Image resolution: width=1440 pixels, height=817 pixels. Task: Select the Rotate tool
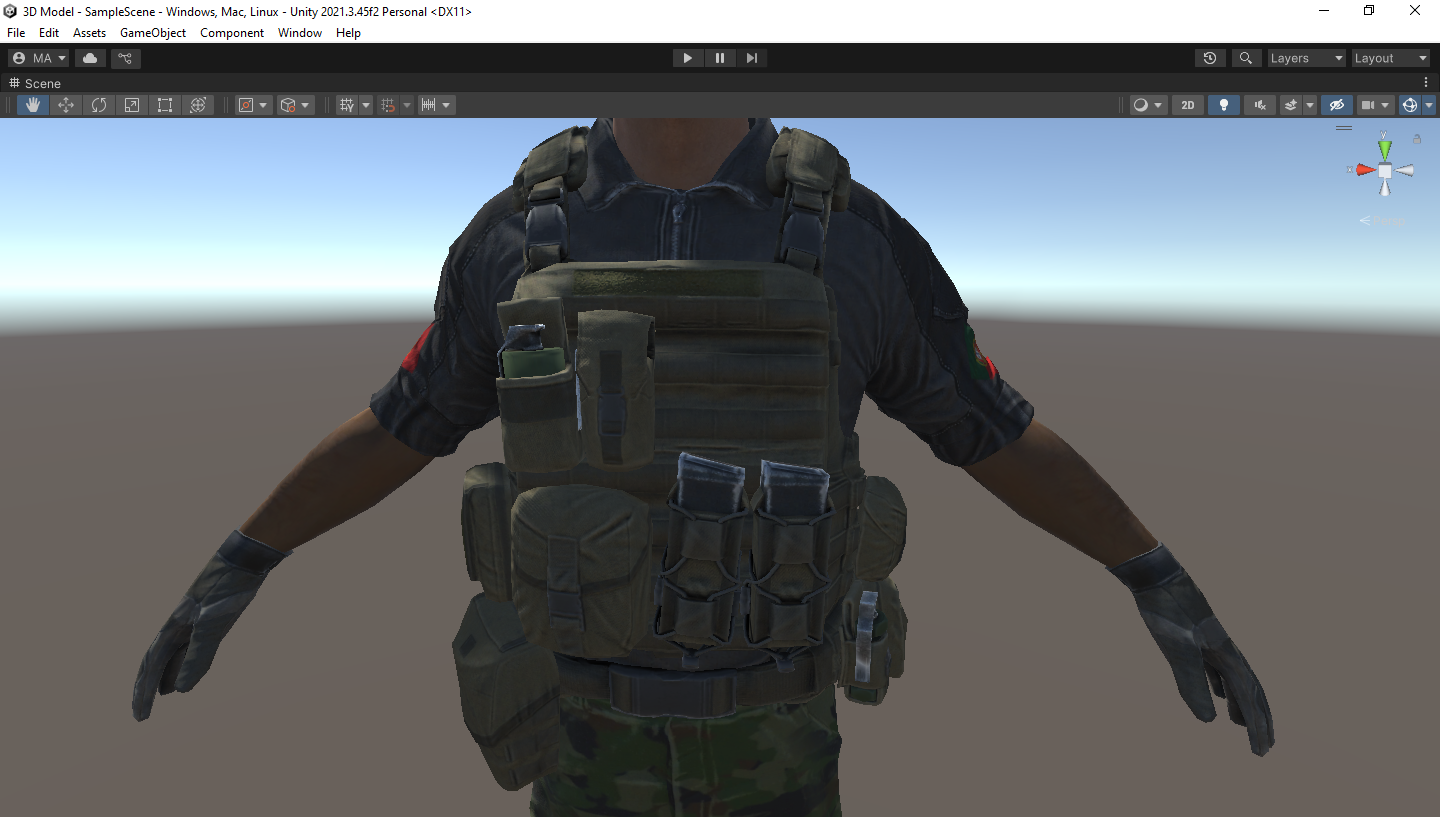click(99, 105)
